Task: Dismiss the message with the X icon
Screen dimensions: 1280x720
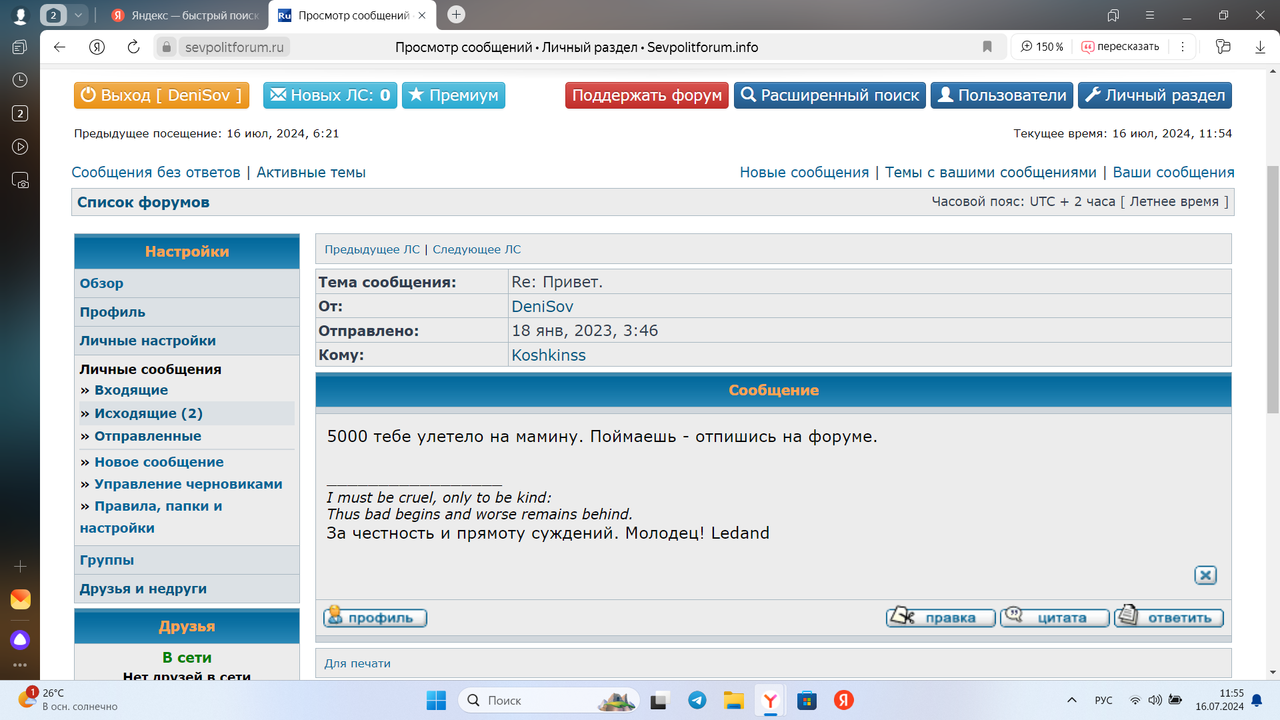Action: tap(1205, 575)
